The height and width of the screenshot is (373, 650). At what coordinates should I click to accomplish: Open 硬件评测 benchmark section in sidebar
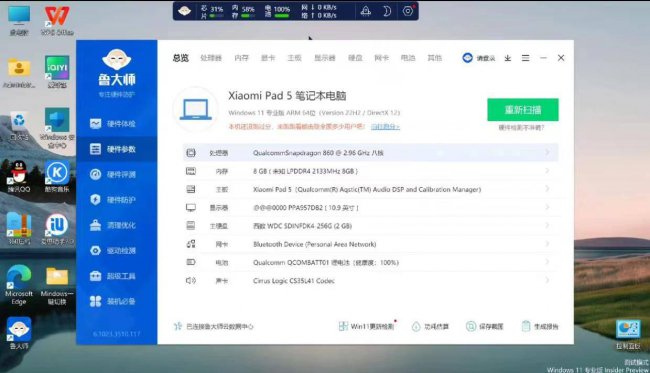click(x=113, y=174)
